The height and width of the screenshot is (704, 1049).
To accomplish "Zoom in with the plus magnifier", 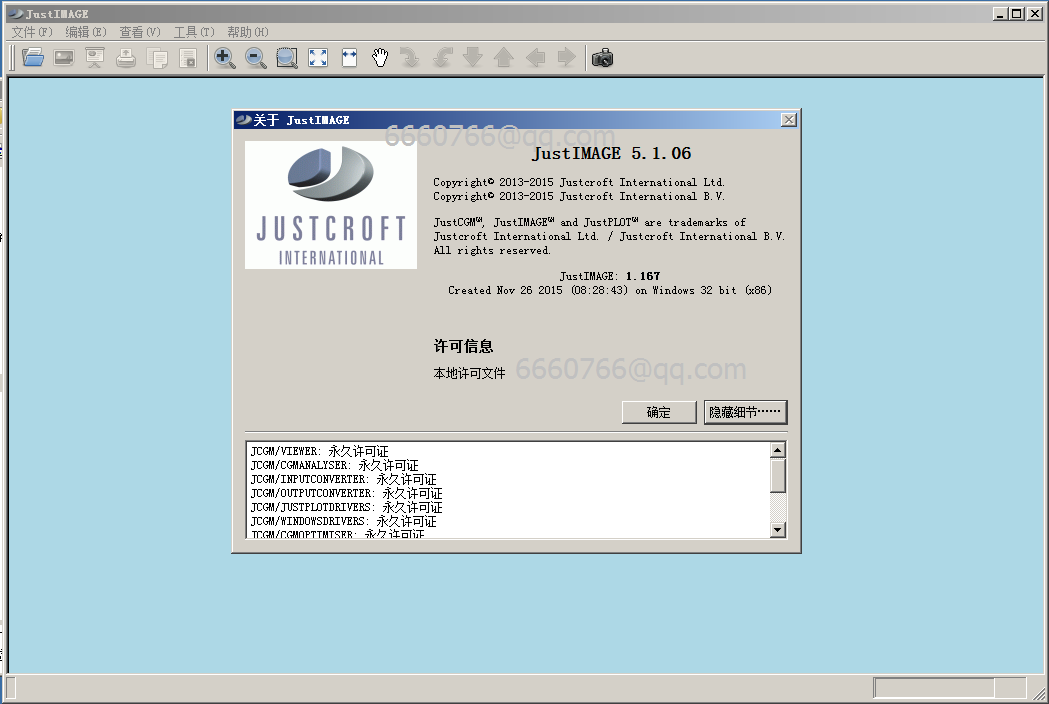I will [224, 58].
